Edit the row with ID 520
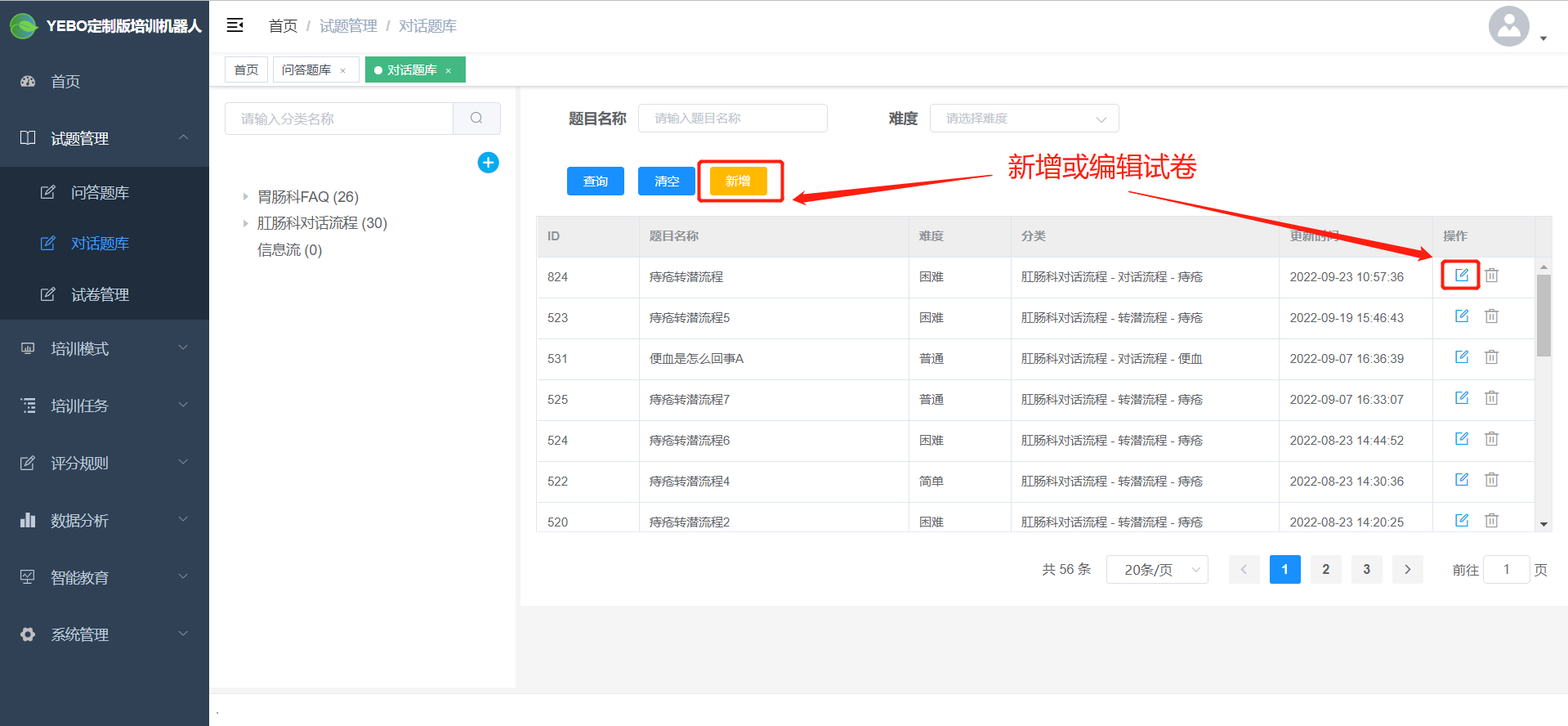1568x726 pixels. tap(1462, 520)
